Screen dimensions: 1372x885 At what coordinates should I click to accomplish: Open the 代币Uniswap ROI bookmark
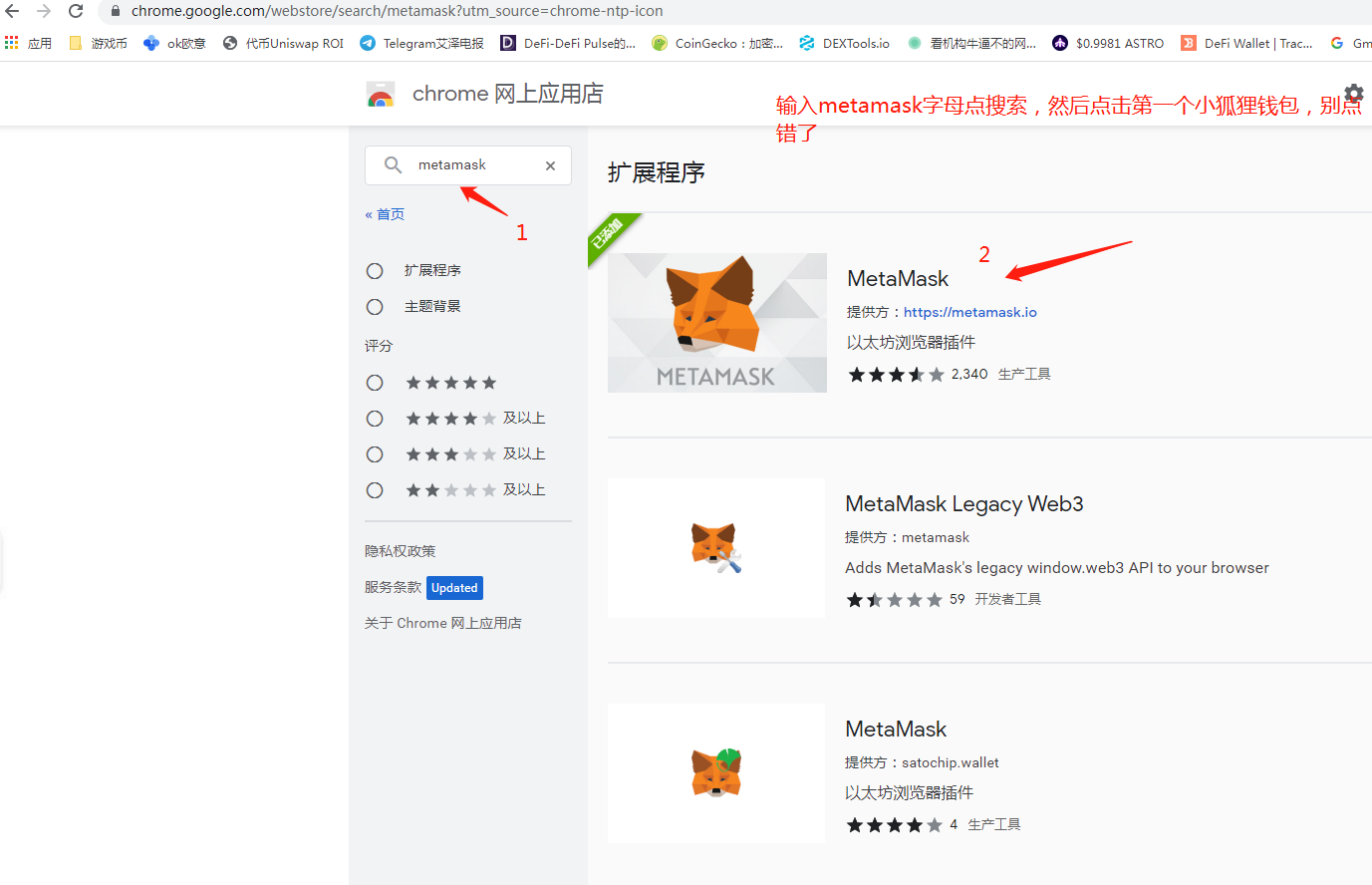(283, 43)
